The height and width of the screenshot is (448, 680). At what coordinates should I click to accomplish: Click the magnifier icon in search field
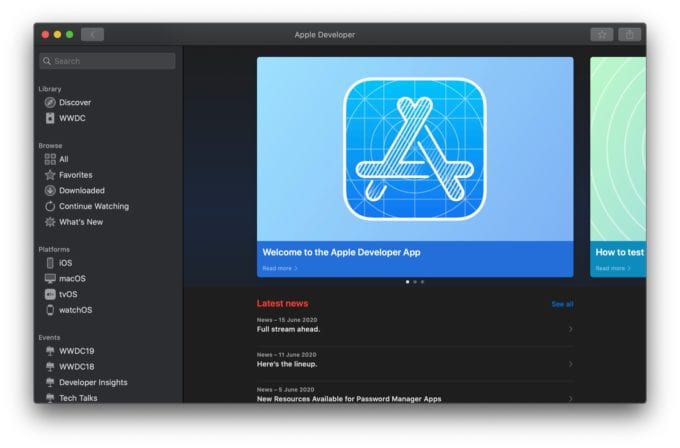click(x=47, y=61)
